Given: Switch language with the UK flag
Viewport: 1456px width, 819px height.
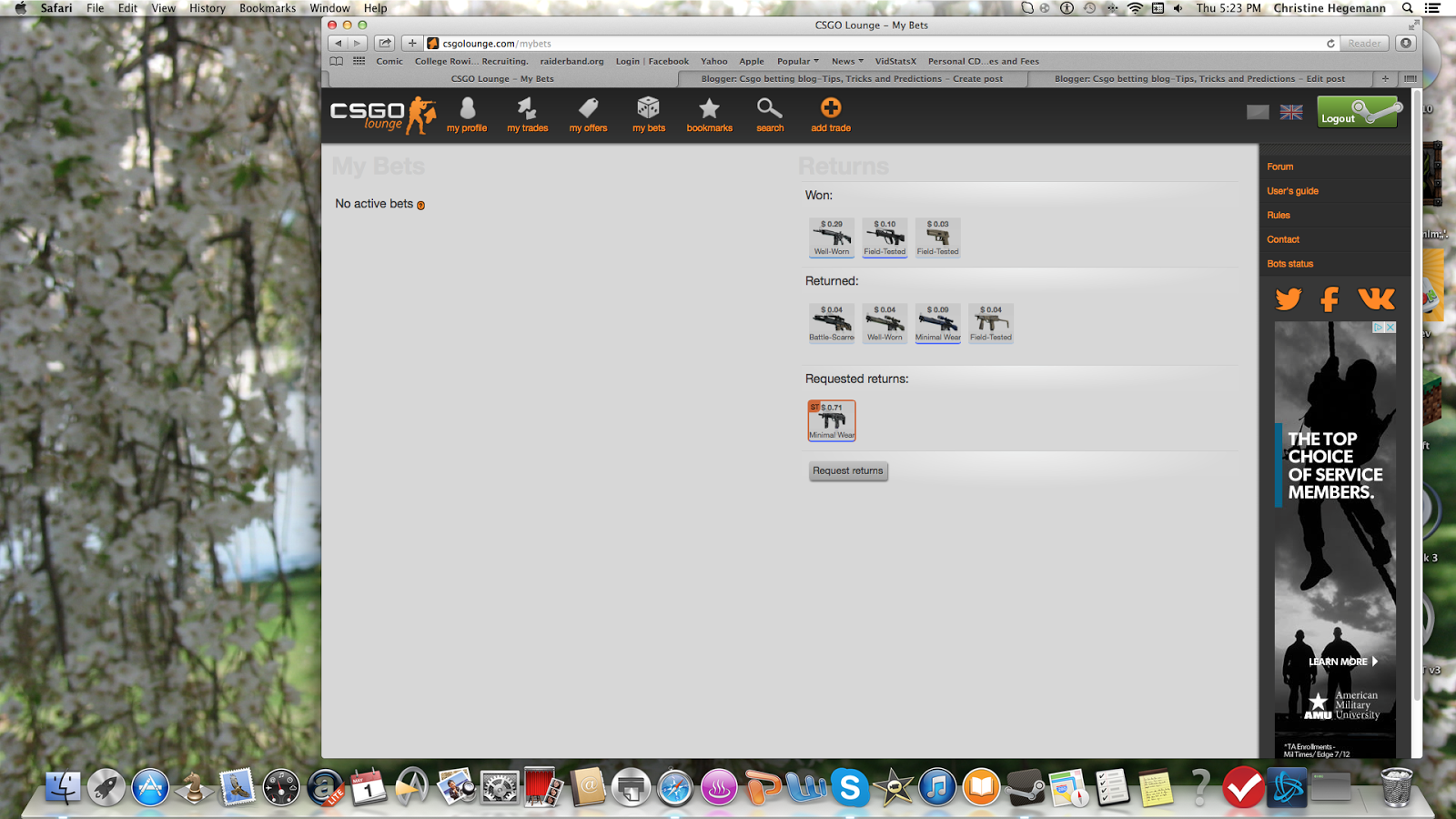Looking at the screenshot, I should (1291, 112).
